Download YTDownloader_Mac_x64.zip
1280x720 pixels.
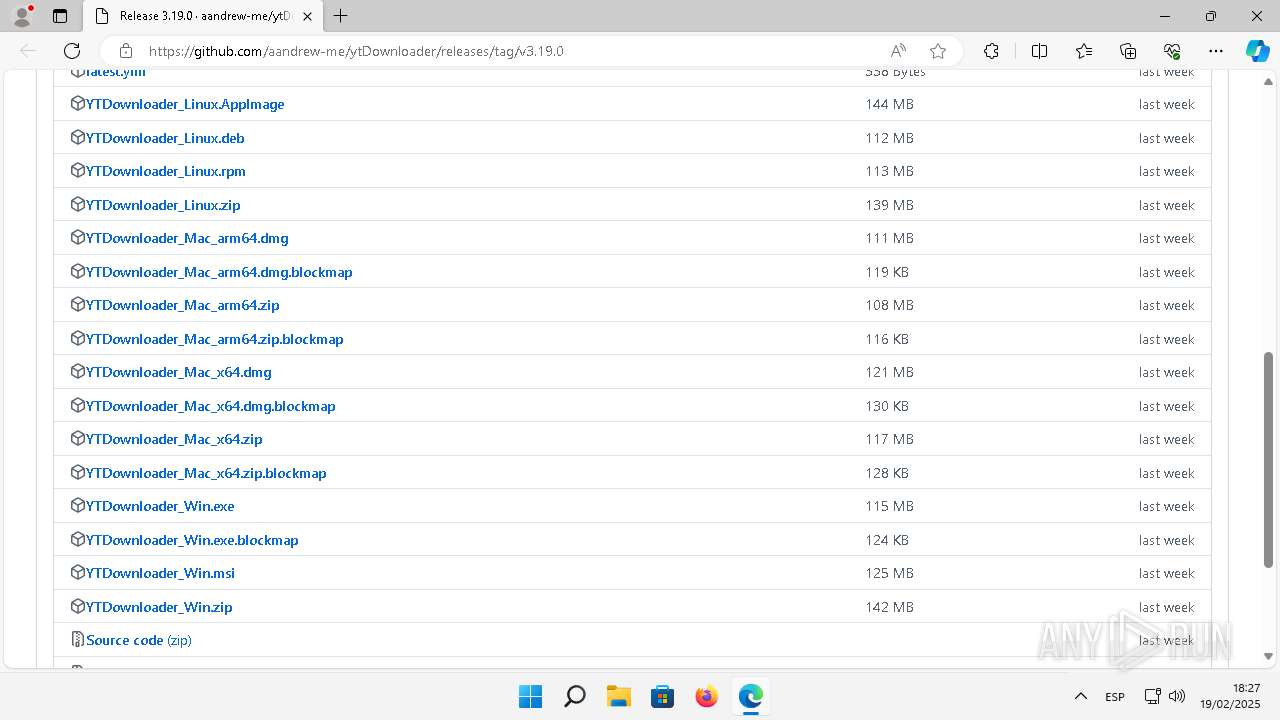174,439
